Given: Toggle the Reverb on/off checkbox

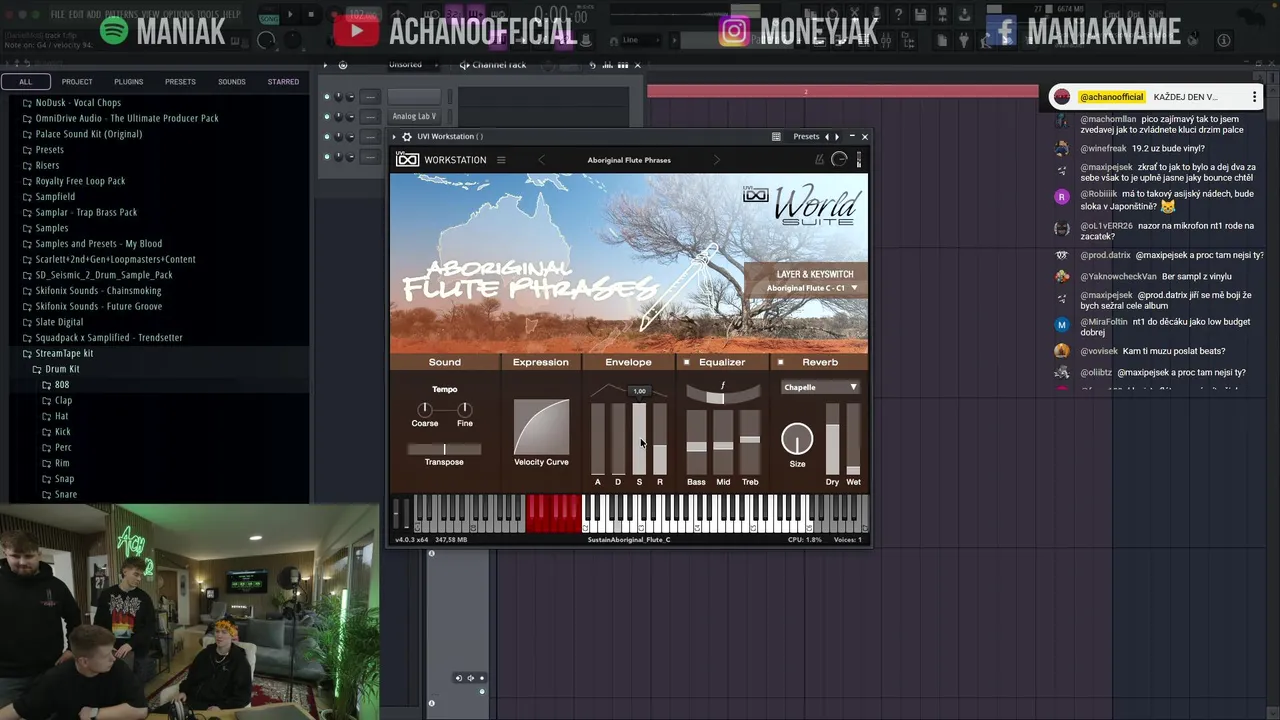Looking at the screenshot, I should click(x=780, y=362).
